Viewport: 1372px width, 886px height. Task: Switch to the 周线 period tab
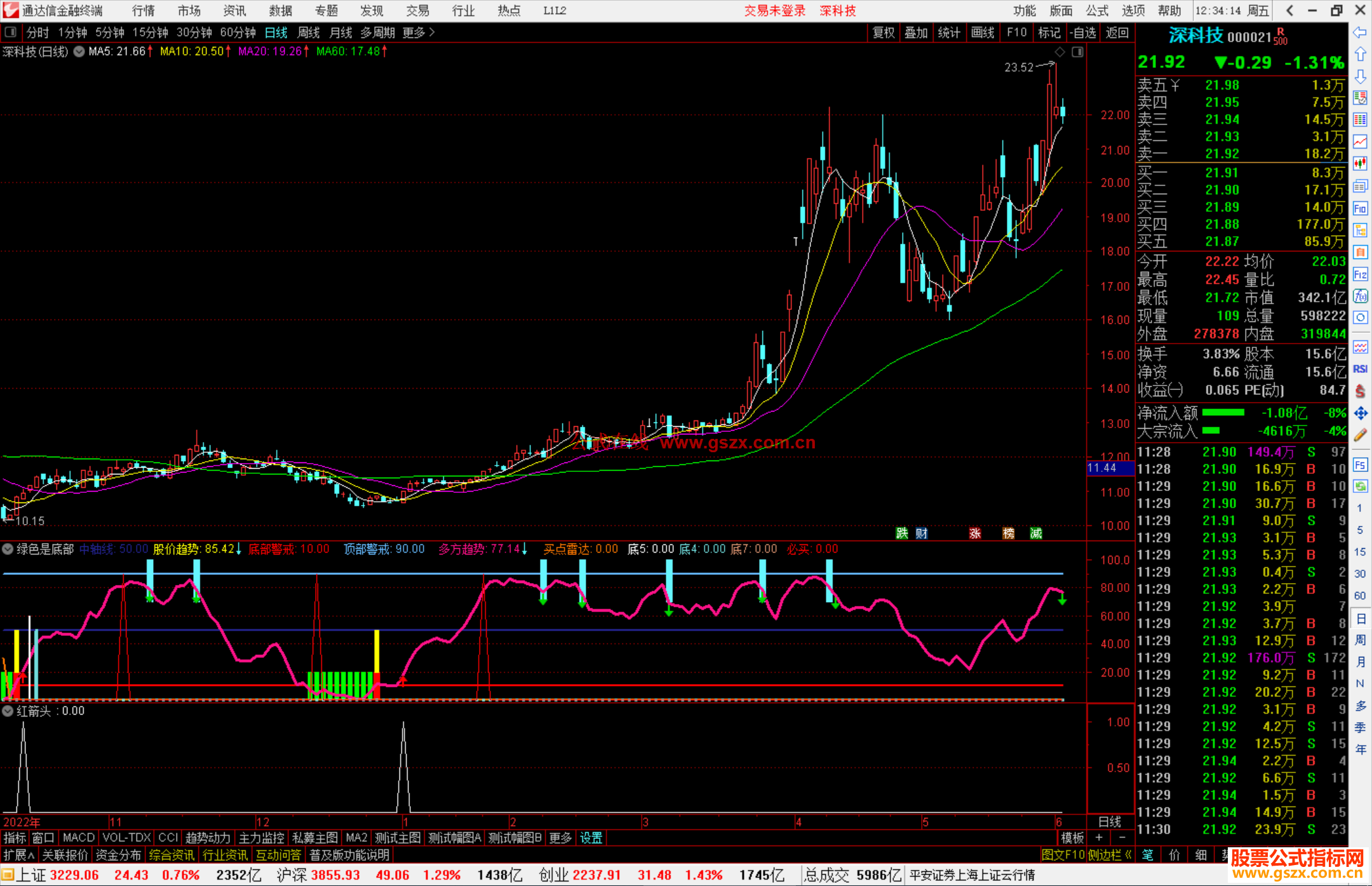[x=308, y=32]
